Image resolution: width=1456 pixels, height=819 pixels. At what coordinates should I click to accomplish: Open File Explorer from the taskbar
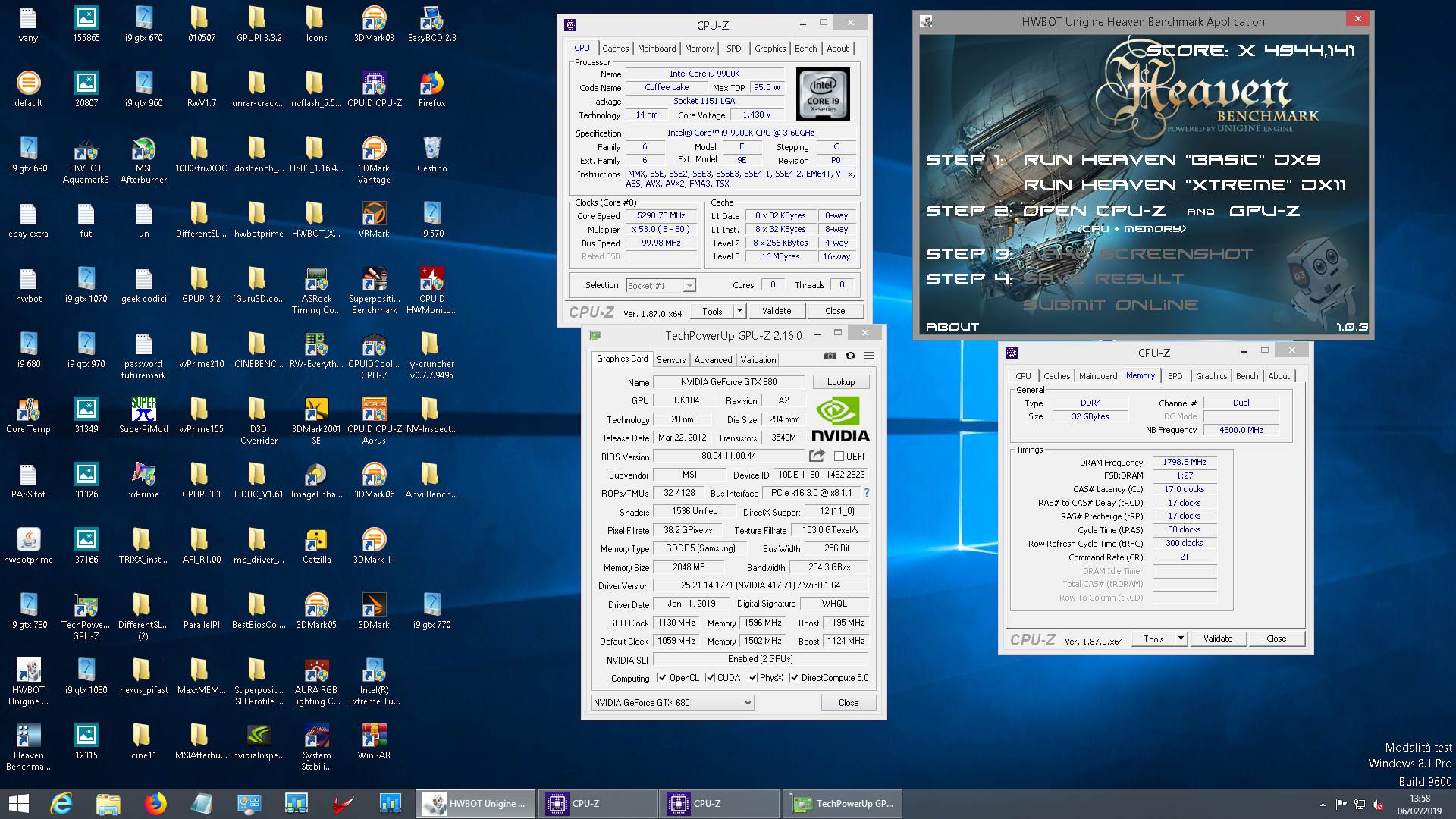tap(108, 803)
